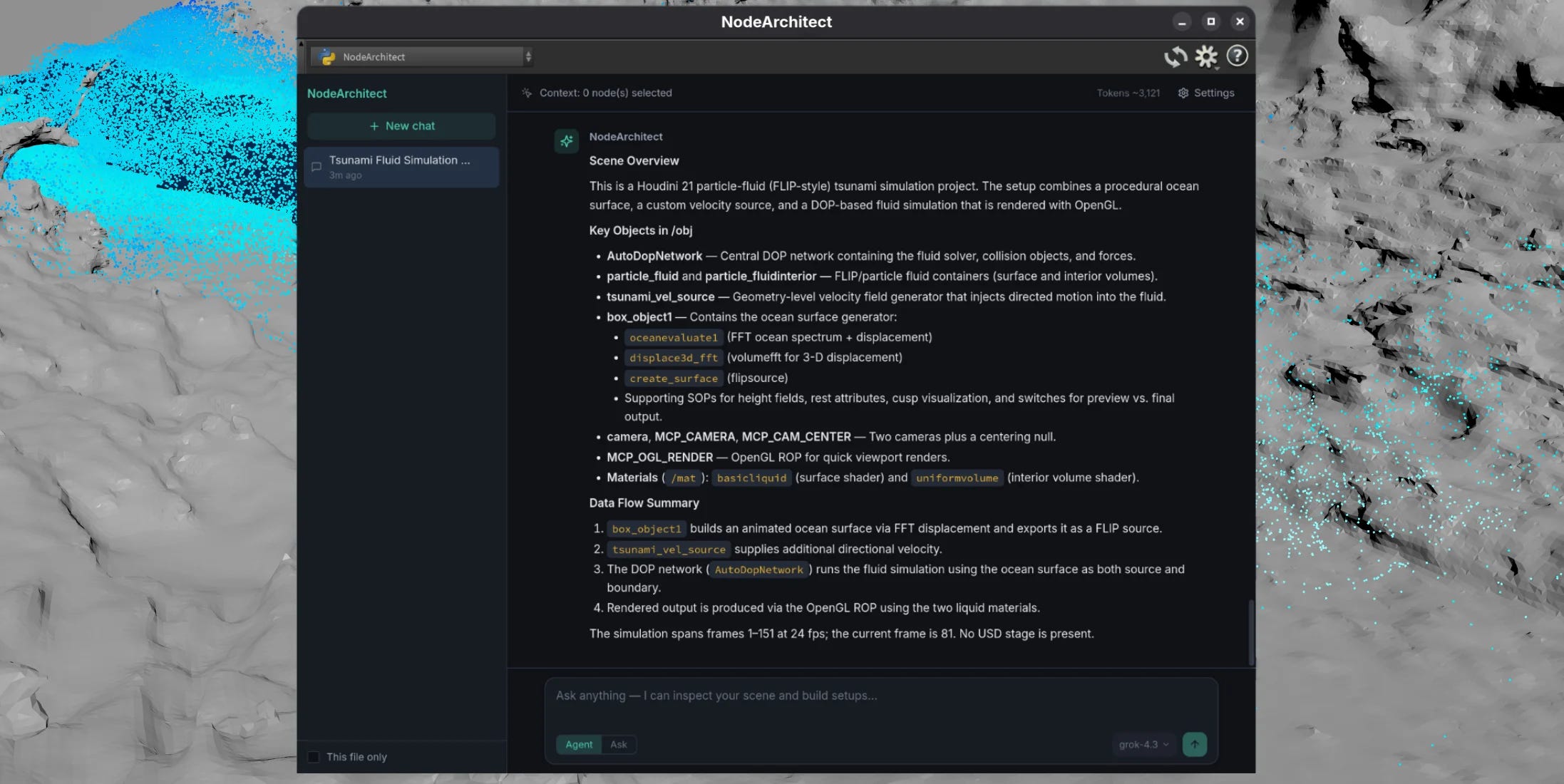Open the help question mark icon
The width and height of the screenshot is (1564, 784).
(x=1237, y=56)
